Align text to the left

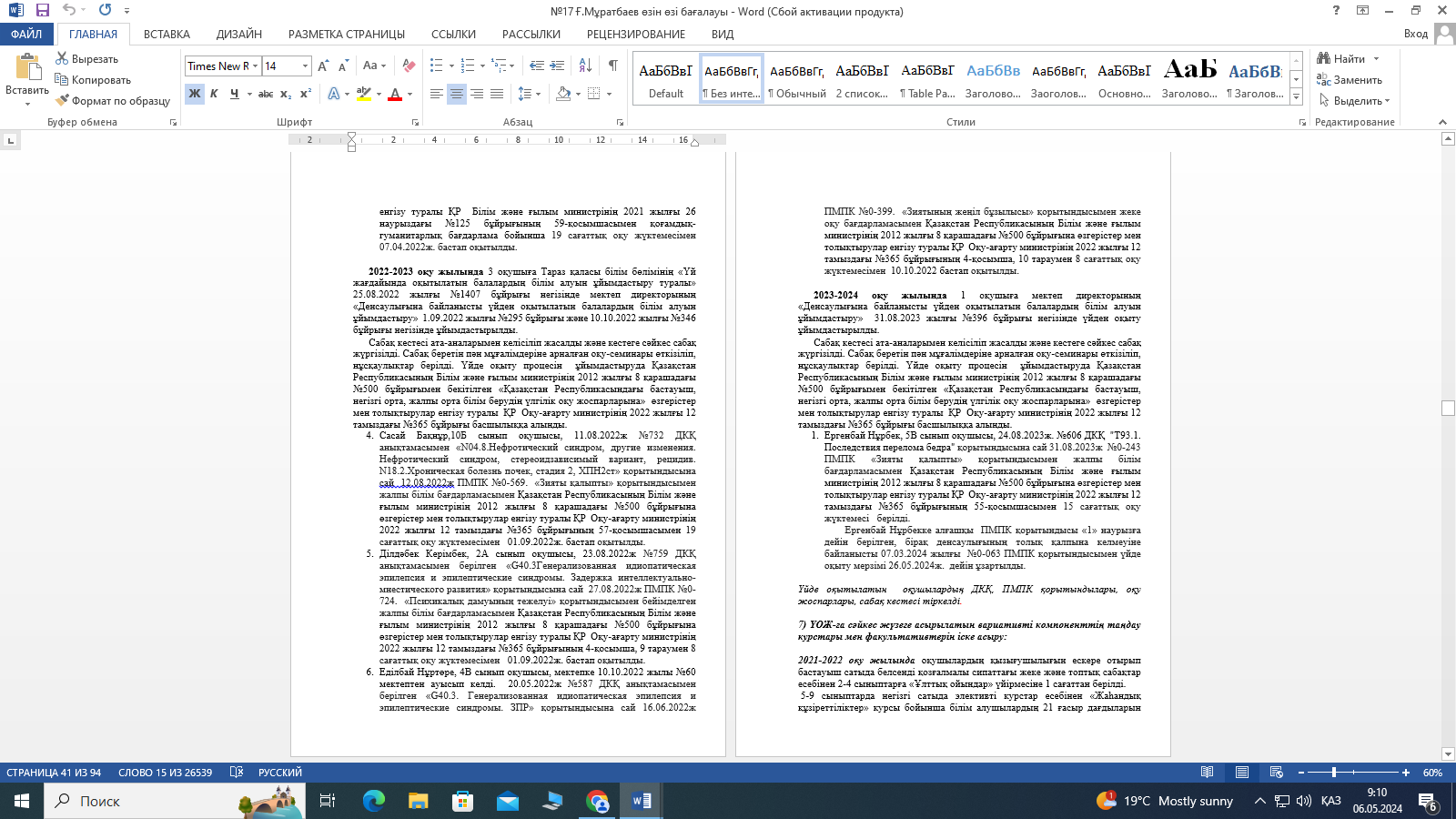pos(437,93)
